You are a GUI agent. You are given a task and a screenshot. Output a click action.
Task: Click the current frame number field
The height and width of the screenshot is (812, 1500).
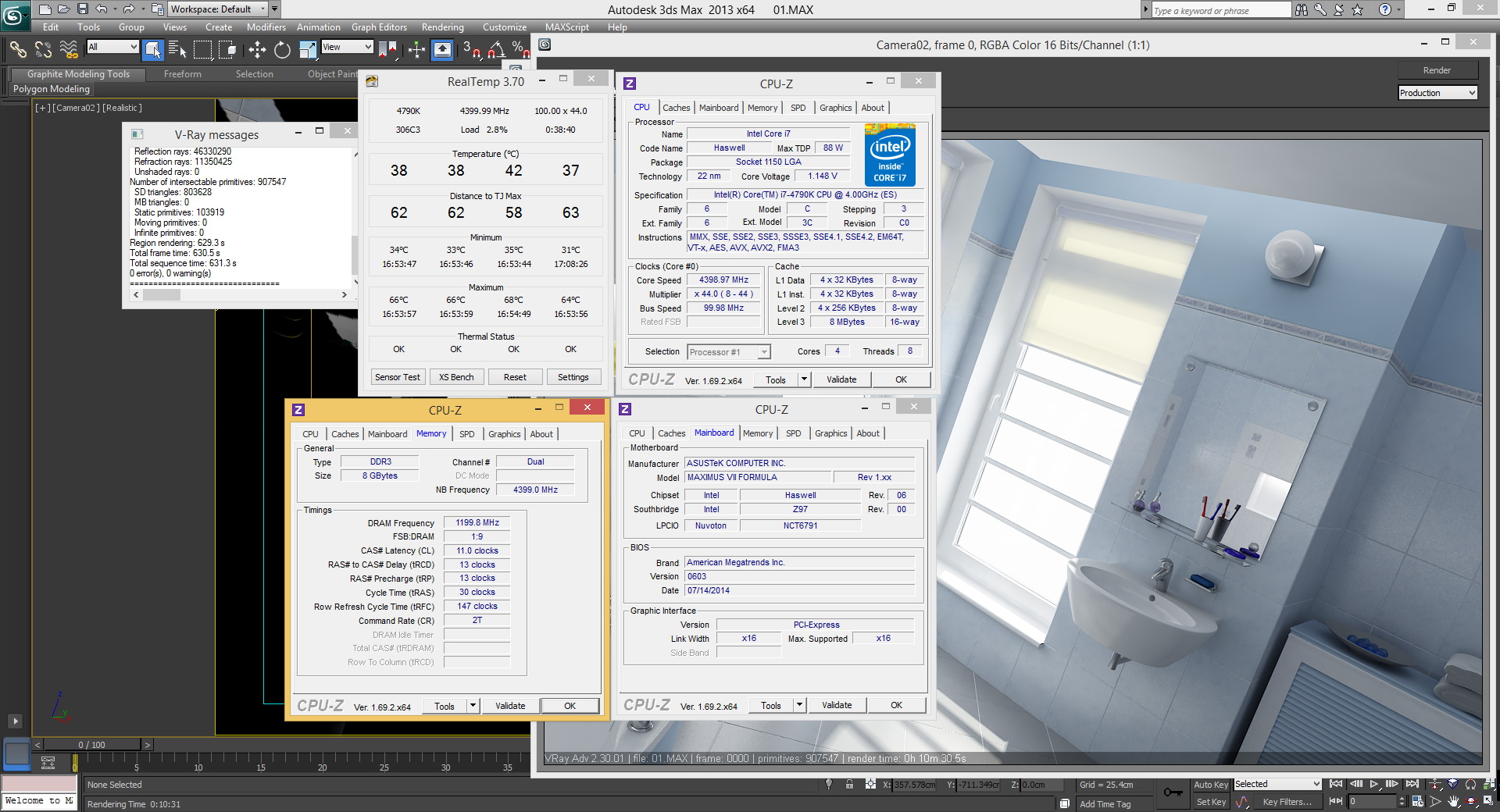[1373, 802]
